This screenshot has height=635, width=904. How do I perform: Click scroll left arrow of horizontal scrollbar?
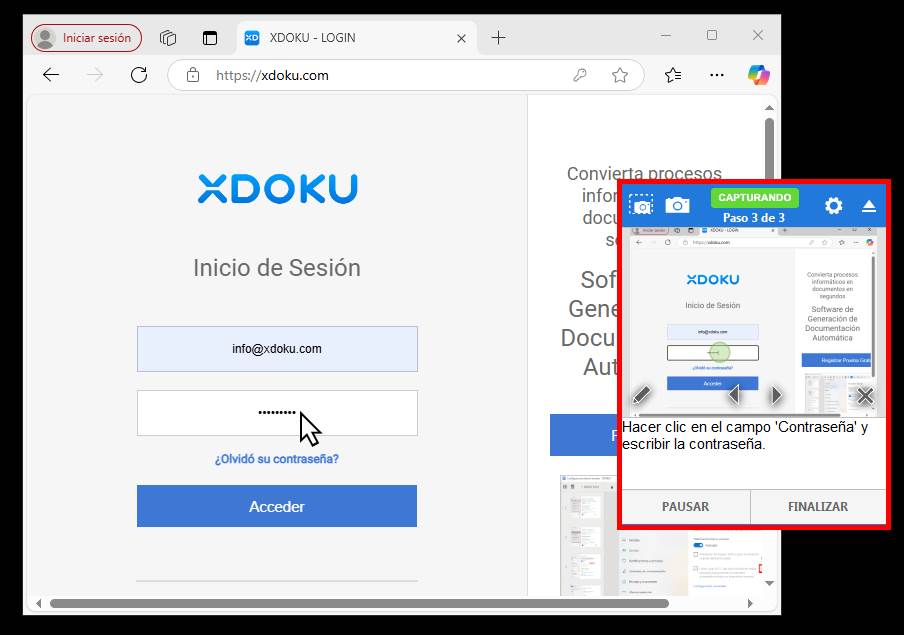click(x=39, y=603)
